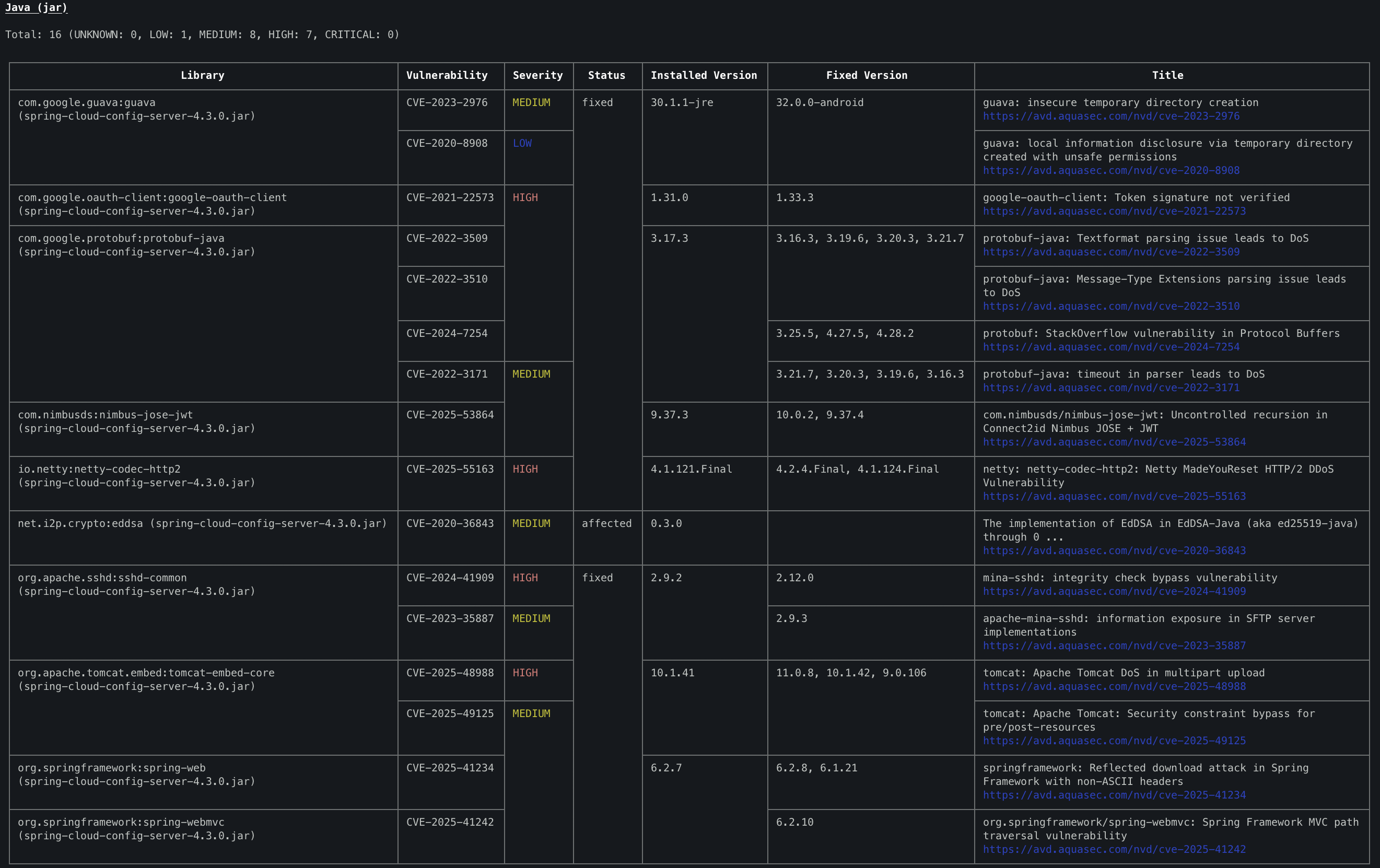Click fixed version 11.0.8, 10.1.42, 9.0.106
Viewport: 1380px width, 868px height.
851,673
